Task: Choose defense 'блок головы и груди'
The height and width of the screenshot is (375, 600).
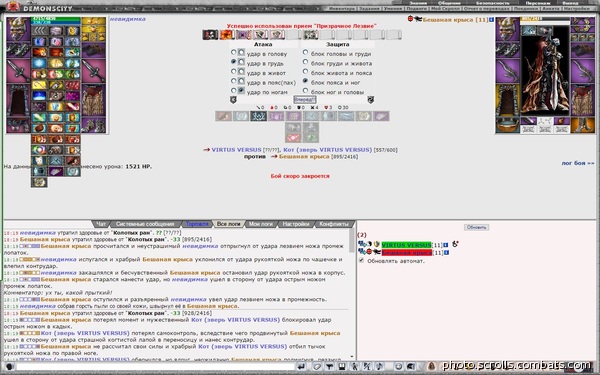Action: tap(305, 52)
